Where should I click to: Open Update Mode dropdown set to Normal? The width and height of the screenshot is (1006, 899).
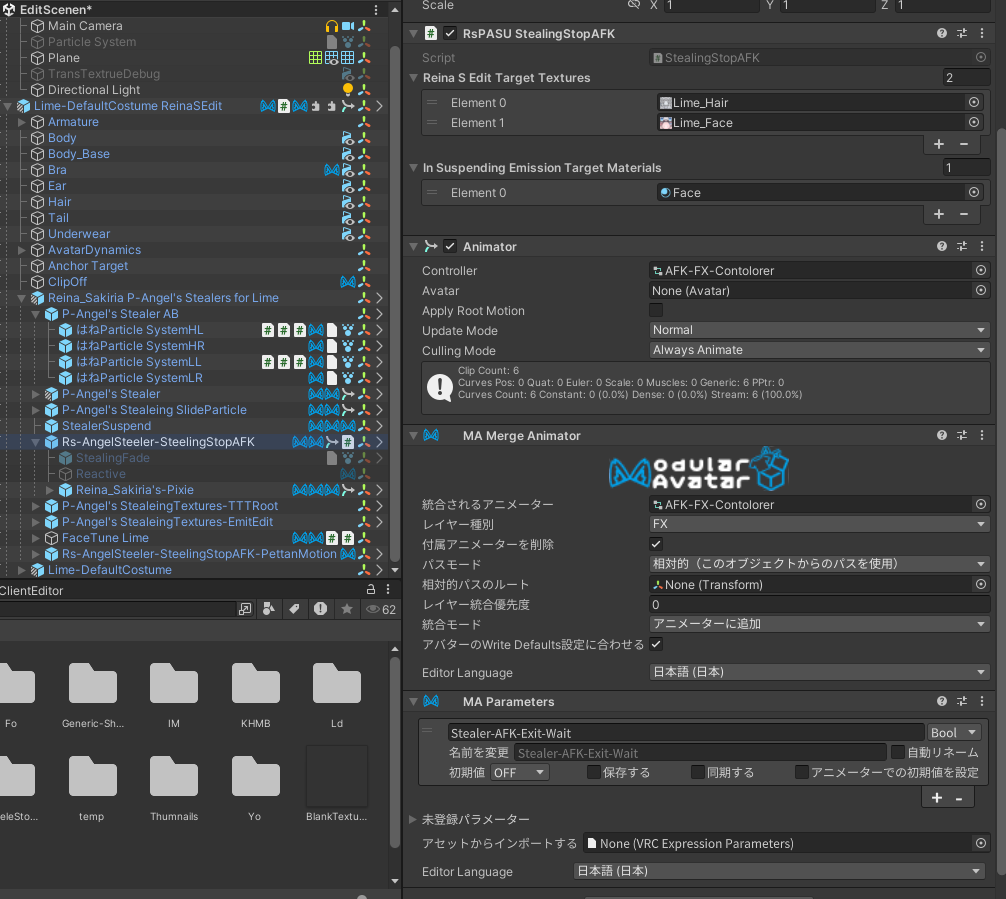(x=820, y=330)
